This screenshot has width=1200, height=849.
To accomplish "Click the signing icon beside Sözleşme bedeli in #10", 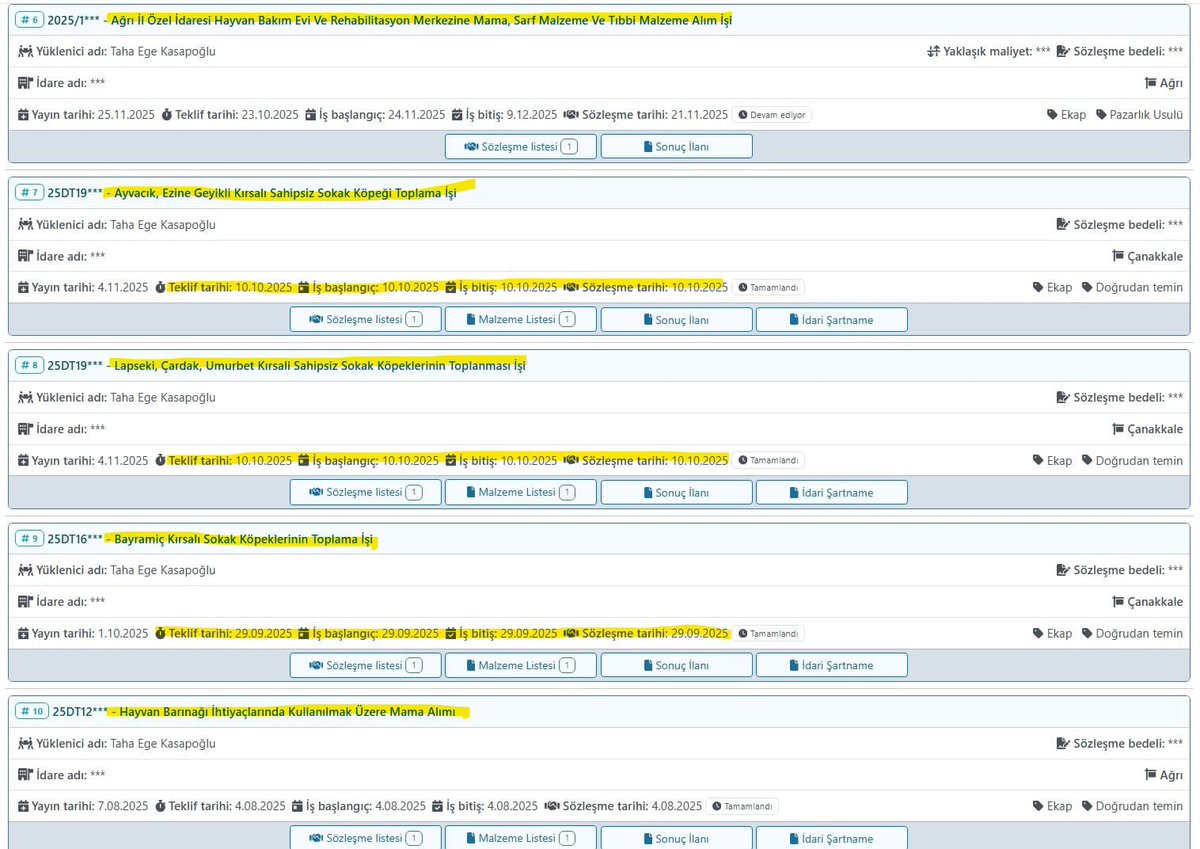I will pos(1064,743).
